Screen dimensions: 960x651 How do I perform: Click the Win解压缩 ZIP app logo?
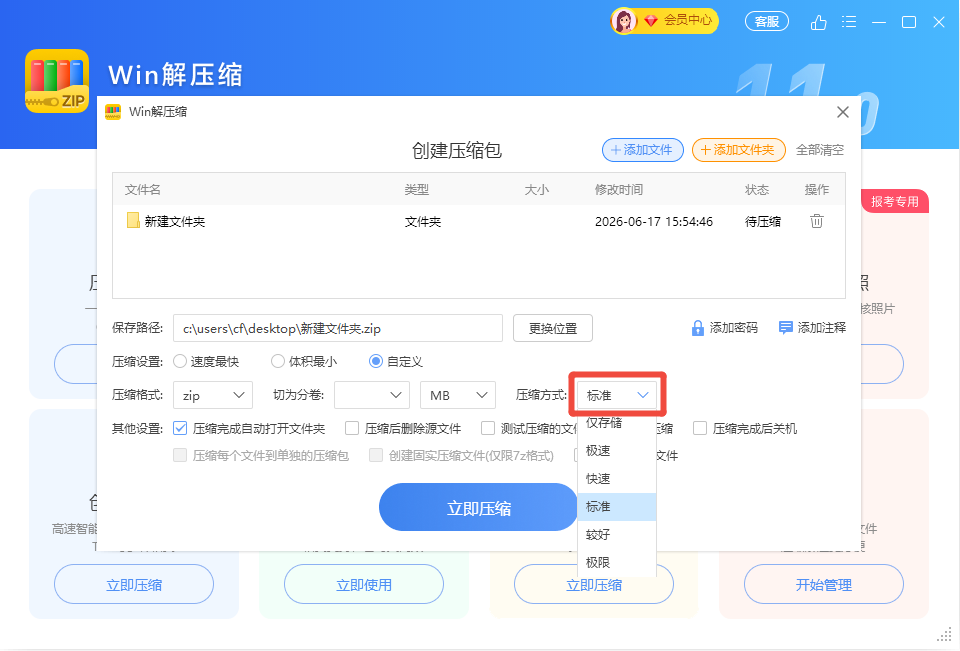[57, 81]
